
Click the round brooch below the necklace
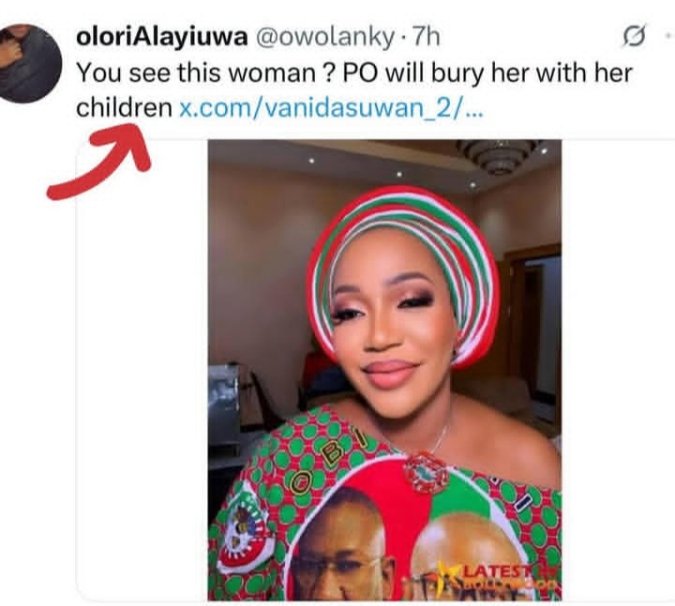[x=427, y=470]
